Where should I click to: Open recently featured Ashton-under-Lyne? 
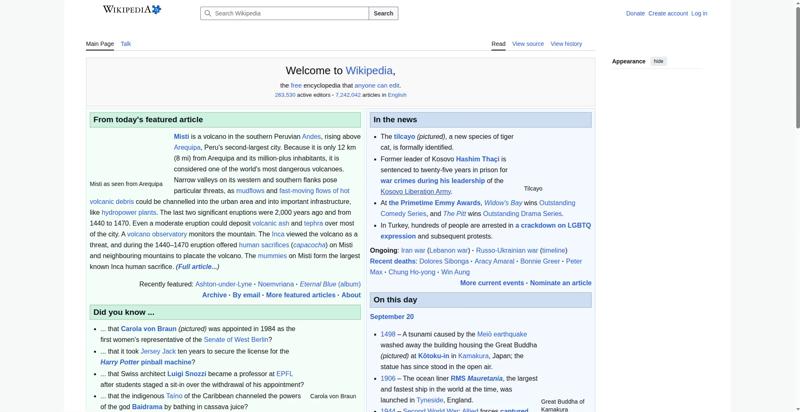(223, 284)
